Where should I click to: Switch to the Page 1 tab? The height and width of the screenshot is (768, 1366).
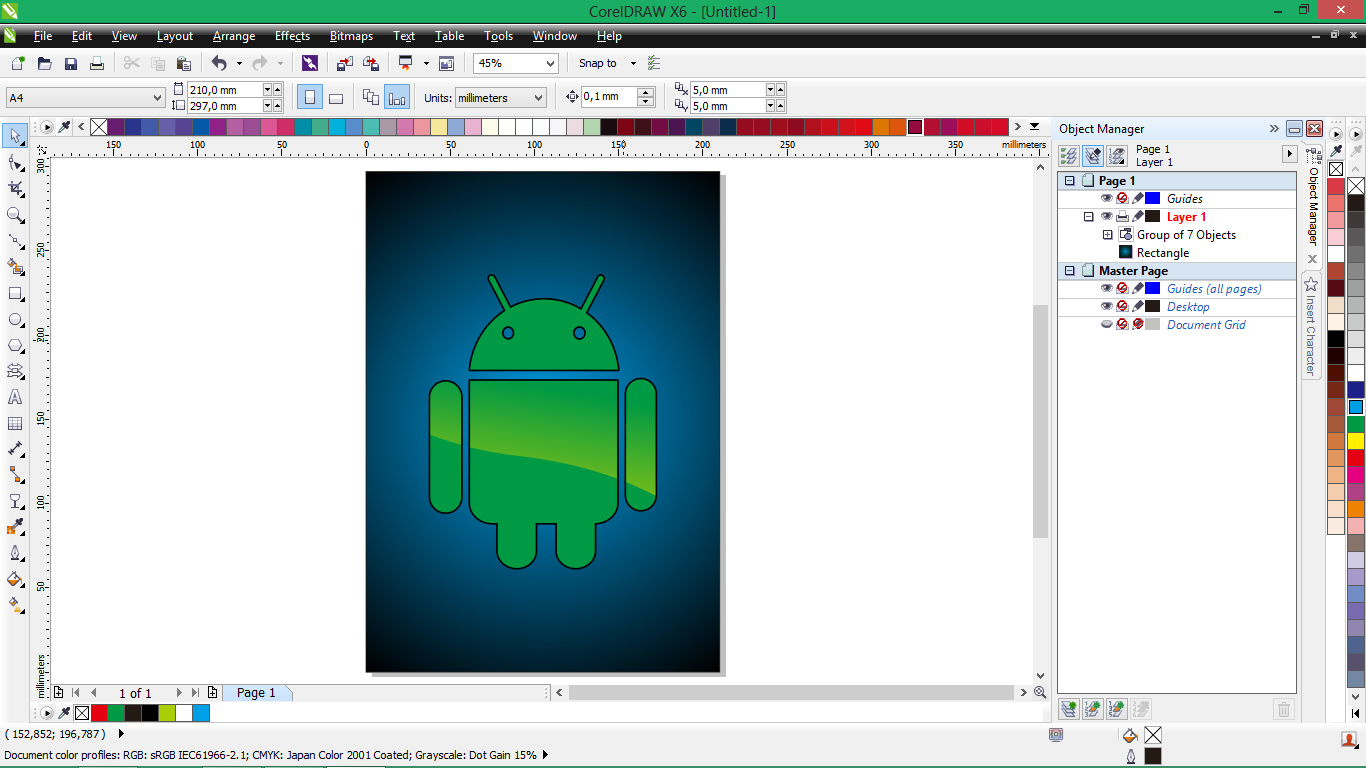tap(257, 692)
